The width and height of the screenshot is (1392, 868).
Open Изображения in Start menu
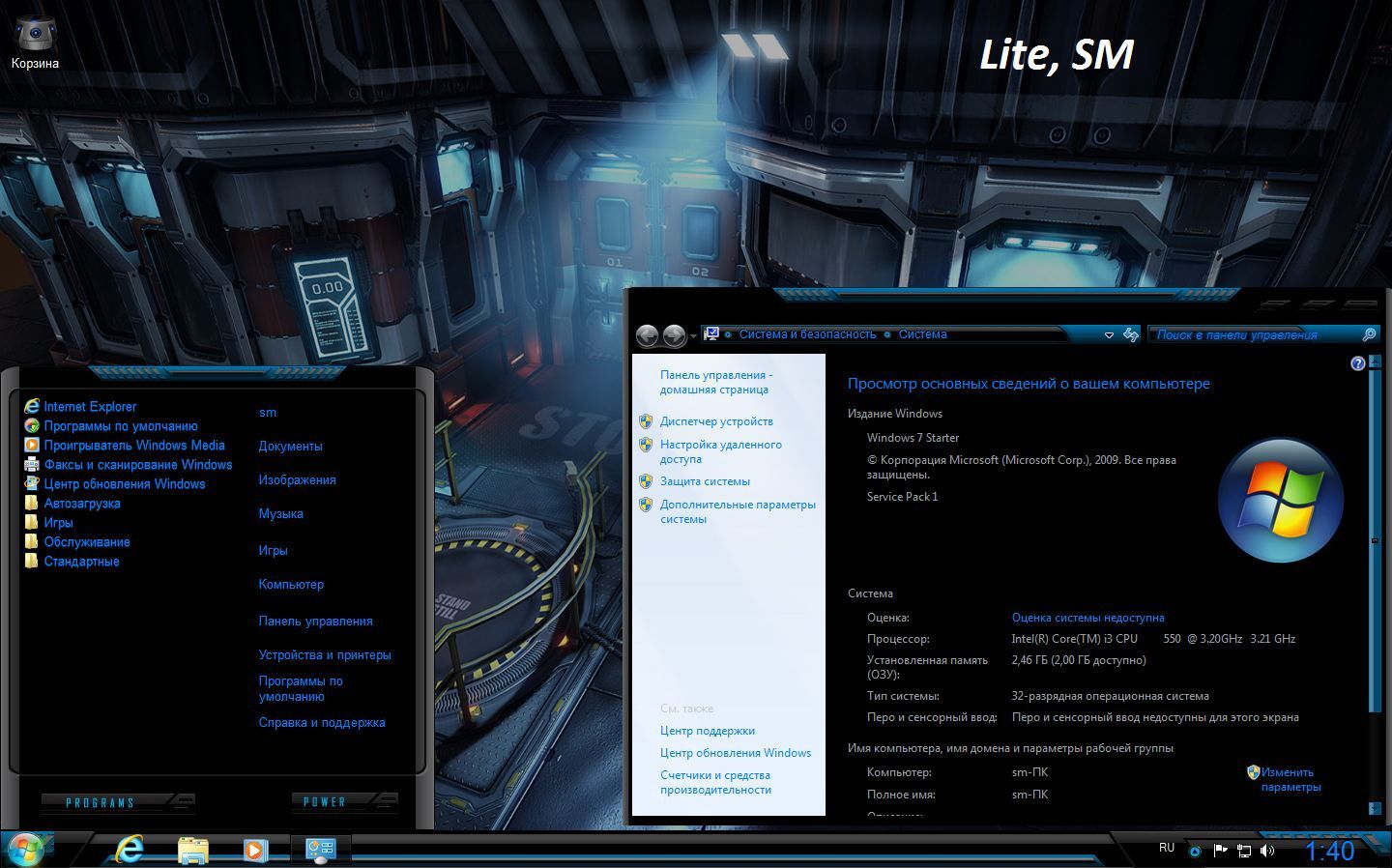[297, 480]
